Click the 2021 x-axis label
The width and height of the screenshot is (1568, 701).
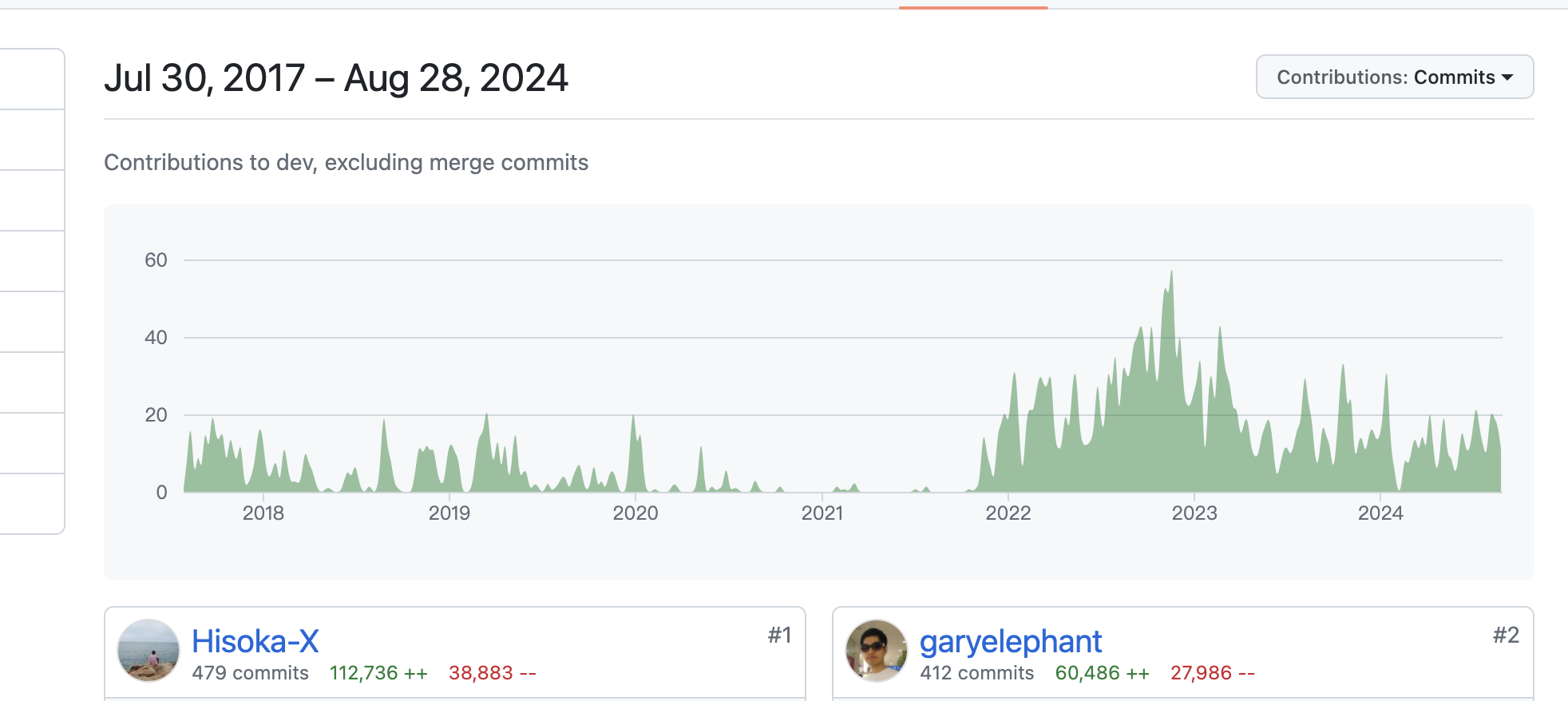[822, 513]
